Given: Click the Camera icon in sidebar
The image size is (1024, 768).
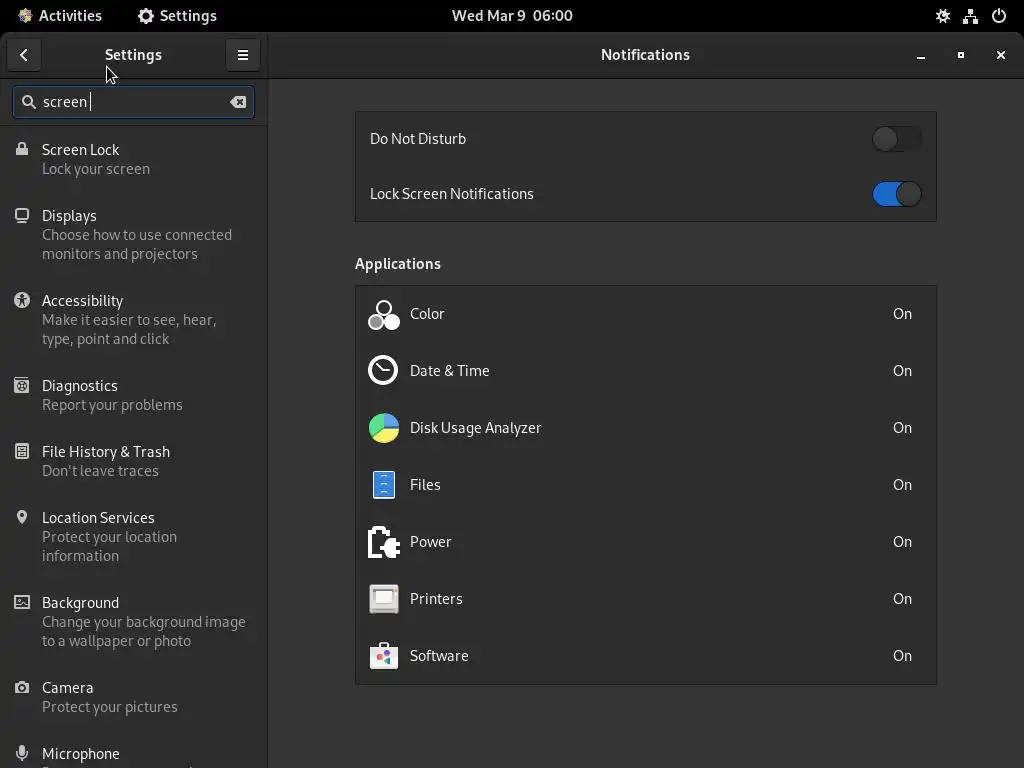Looking at the screenshot, I should coord(22,687).
